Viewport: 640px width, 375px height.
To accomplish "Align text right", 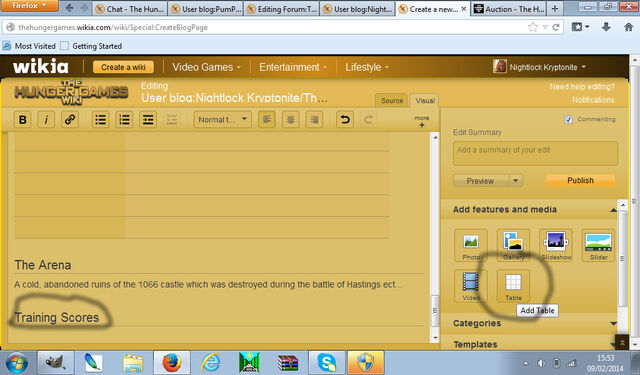I will click(x=314, y=120).
